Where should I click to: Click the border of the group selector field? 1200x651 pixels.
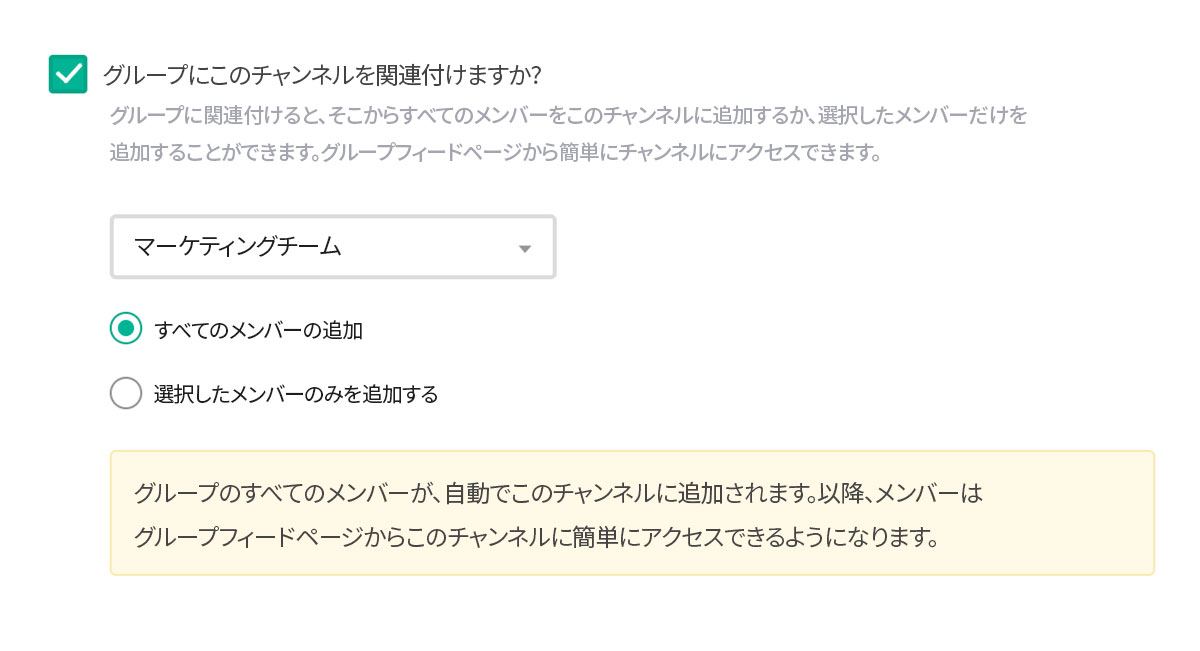point(333,219)
